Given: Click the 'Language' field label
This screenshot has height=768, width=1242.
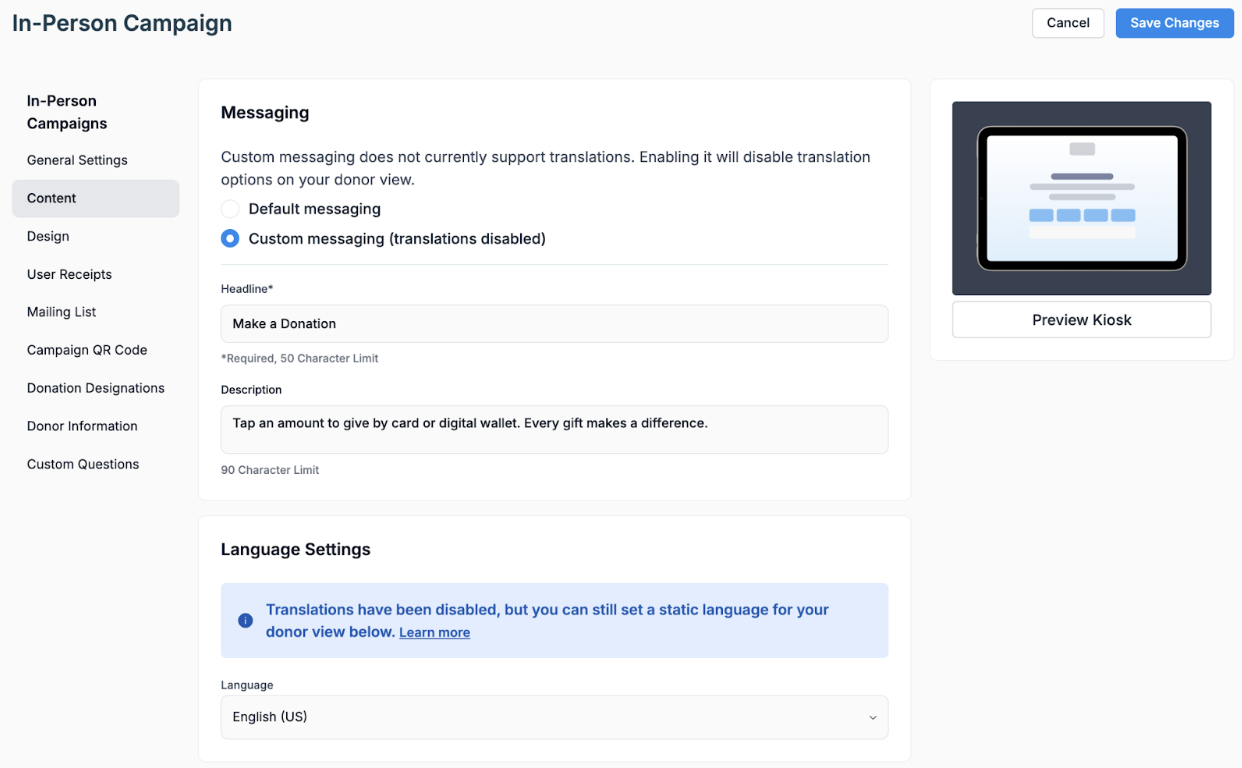Looking at the screenshot, I should pyautogui.click(x=247, y=685).
